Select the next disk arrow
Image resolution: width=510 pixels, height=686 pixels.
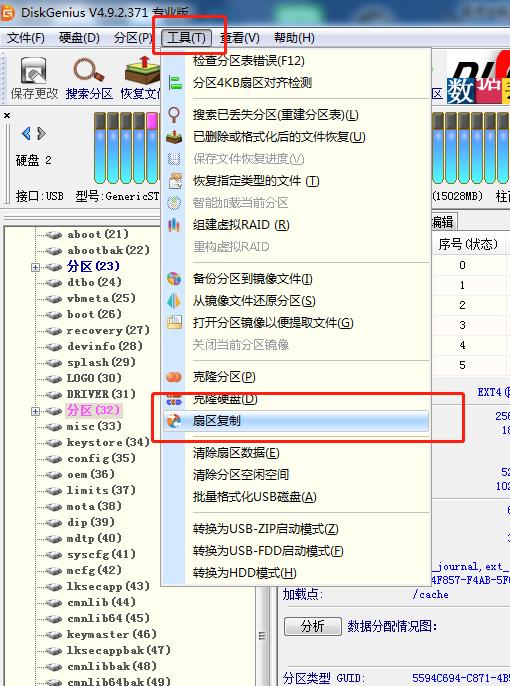[x=41, y=133]
